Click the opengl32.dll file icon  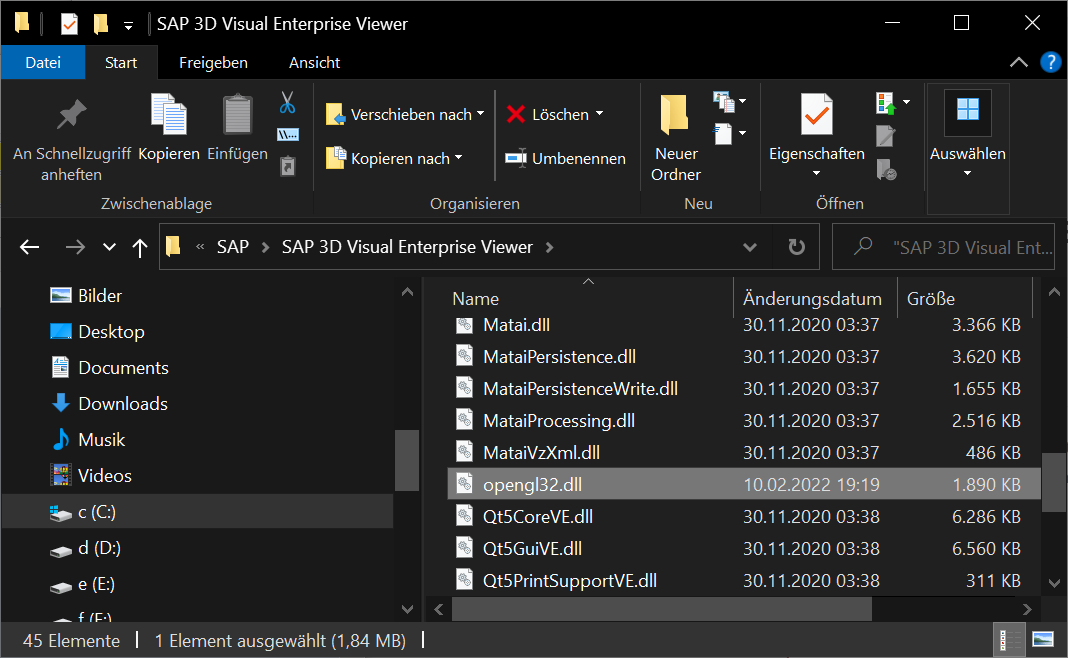click(465, 484)
